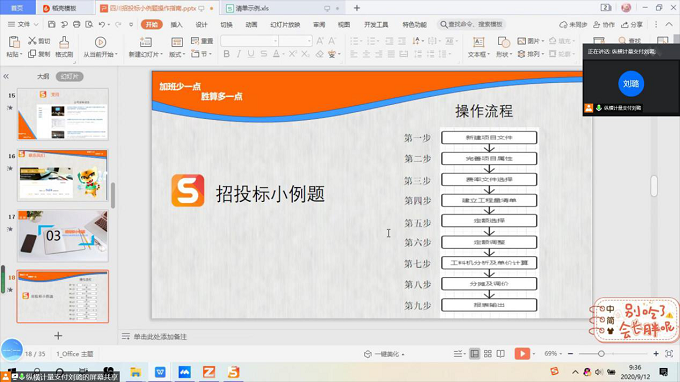This screenshot has height=382, width=680.
Task: Click the zoom slider handle
Action: point(601,354)
